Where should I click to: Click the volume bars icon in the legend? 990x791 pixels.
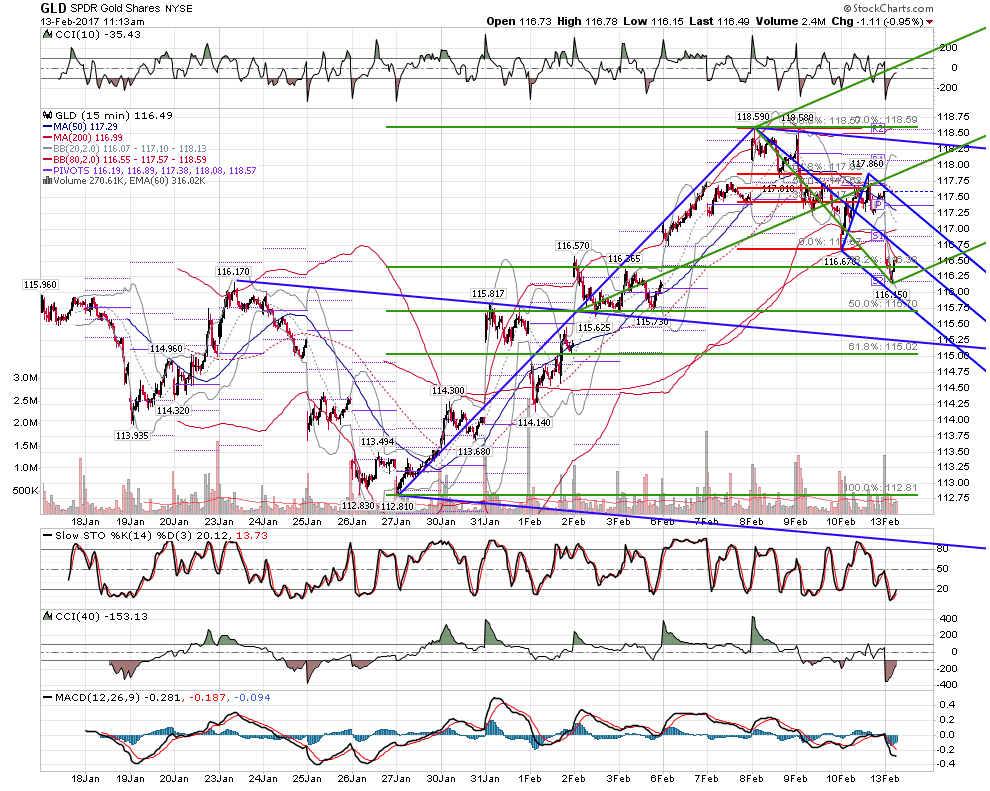pyautogui.click(x=47, y=181)
